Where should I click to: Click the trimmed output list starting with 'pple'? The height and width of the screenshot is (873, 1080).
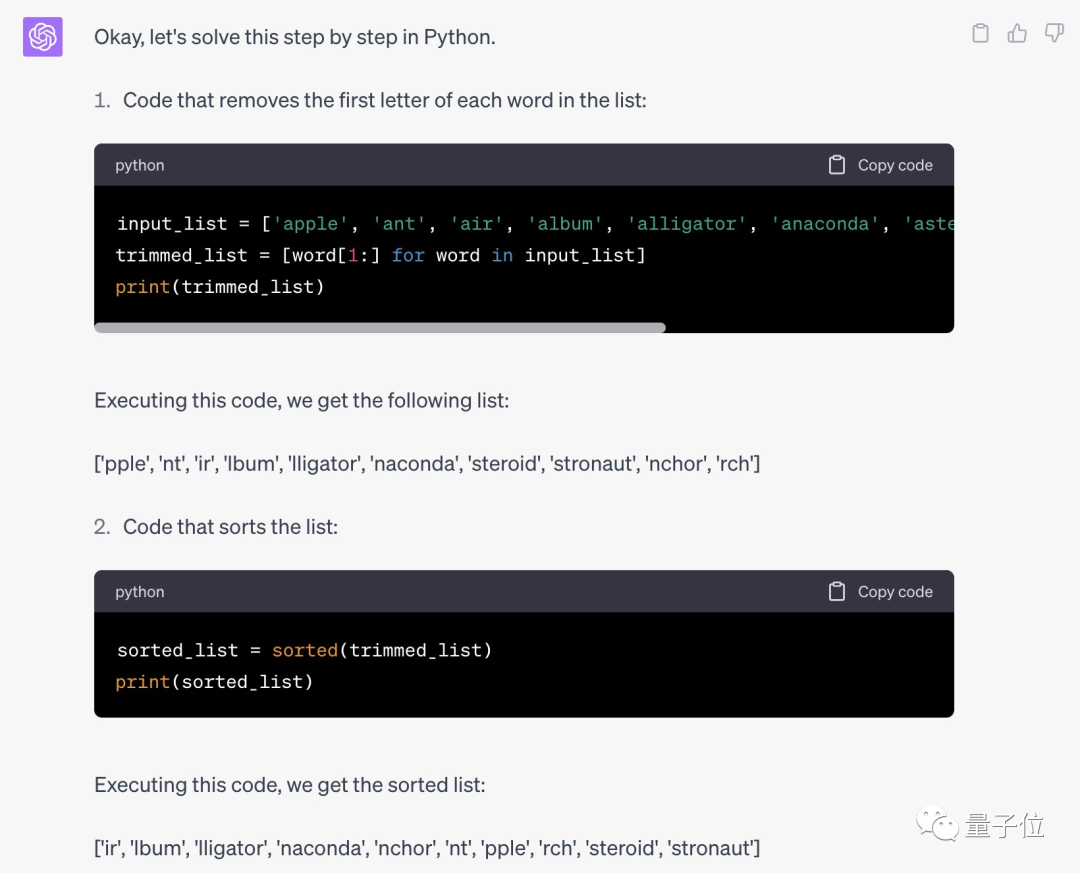(x=427, y=463)
